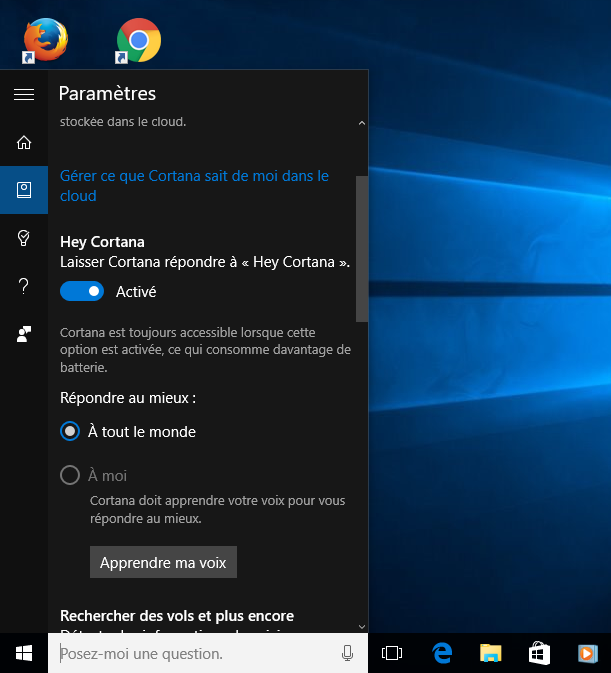The height and width of the screenshot is (673, 611).
Task: Open the Google Chrome desktop shortcut
Action: (x=139, y=40)
